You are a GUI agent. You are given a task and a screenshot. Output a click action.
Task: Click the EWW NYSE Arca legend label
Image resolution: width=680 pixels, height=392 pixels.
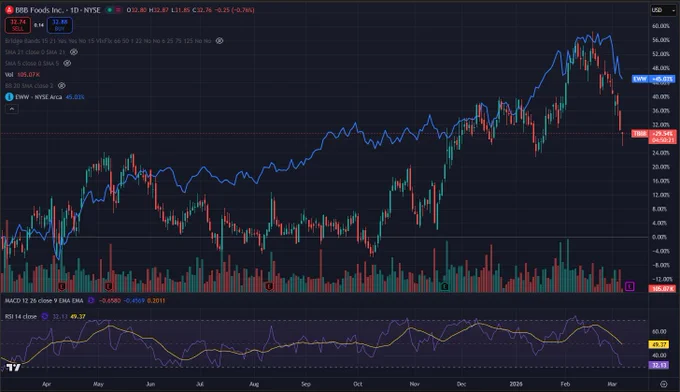click(39, 97)
